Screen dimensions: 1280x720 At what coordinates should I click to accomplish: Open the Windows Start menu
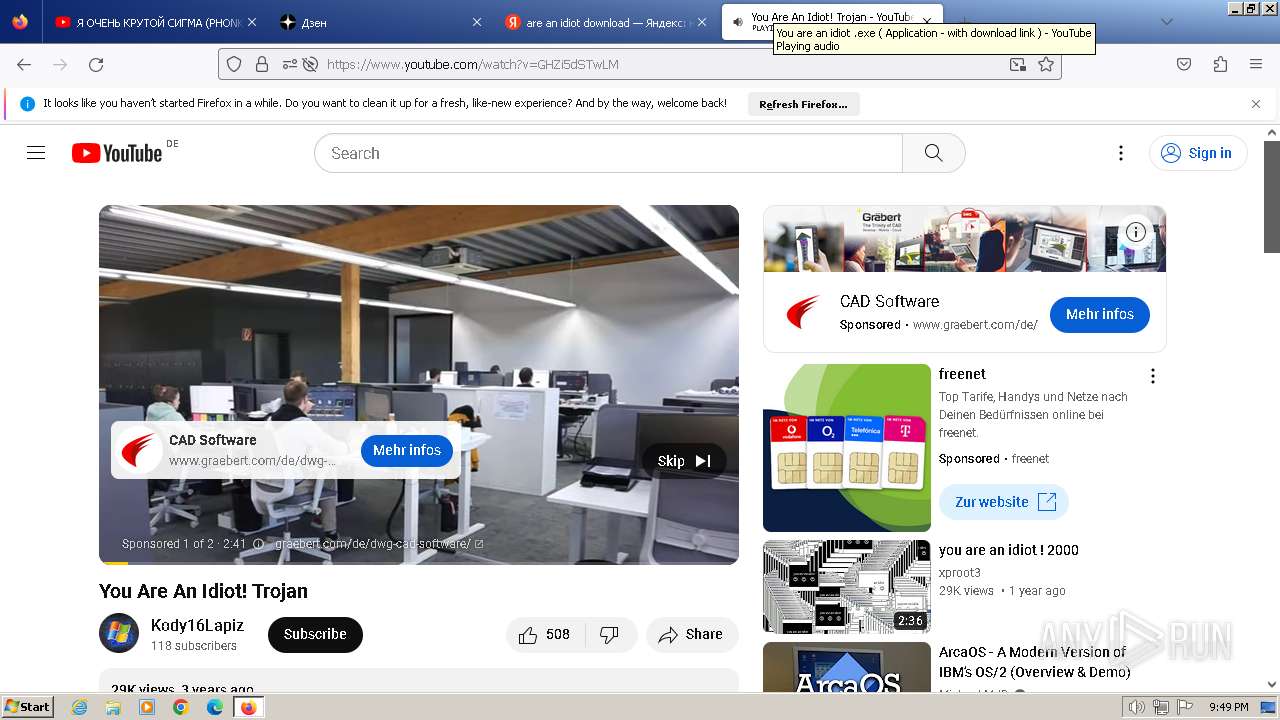click(x=28, y=707)
